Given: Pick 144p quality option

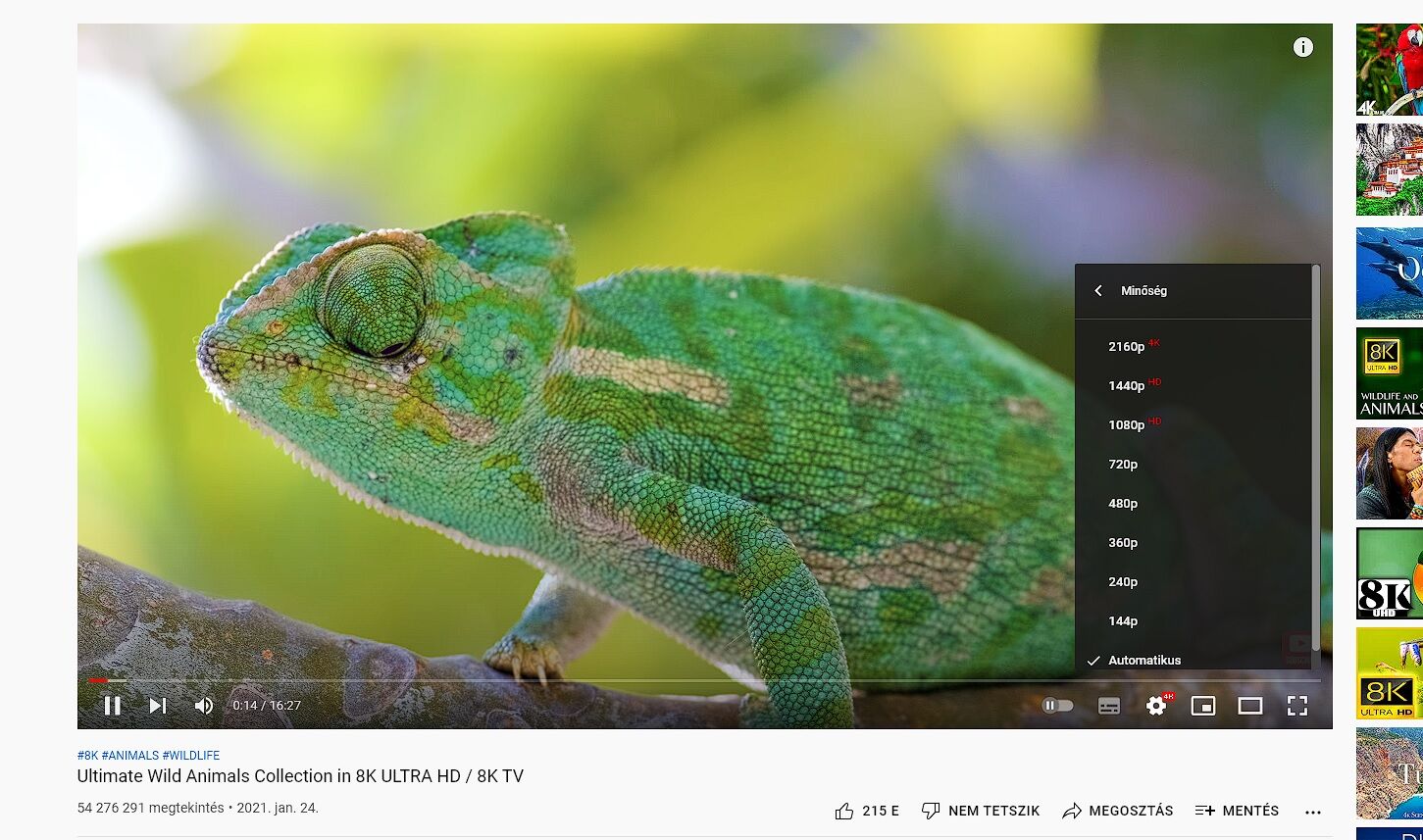Looking at the screenshot, I should [1193, 620].
